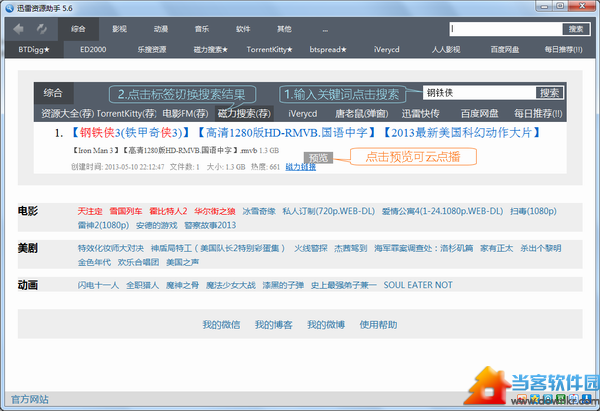The height and width of the screenshot is (411, 600).
Task: Open 警察故事2013 link
Action: 210,225
